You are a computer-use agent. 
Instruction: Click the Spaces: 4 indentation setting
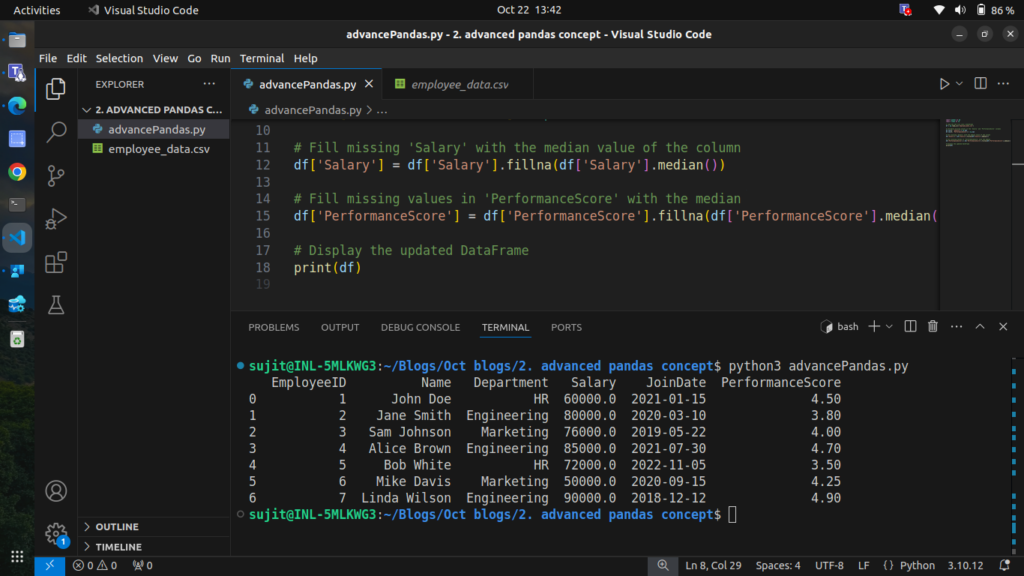tap(778, 566)
